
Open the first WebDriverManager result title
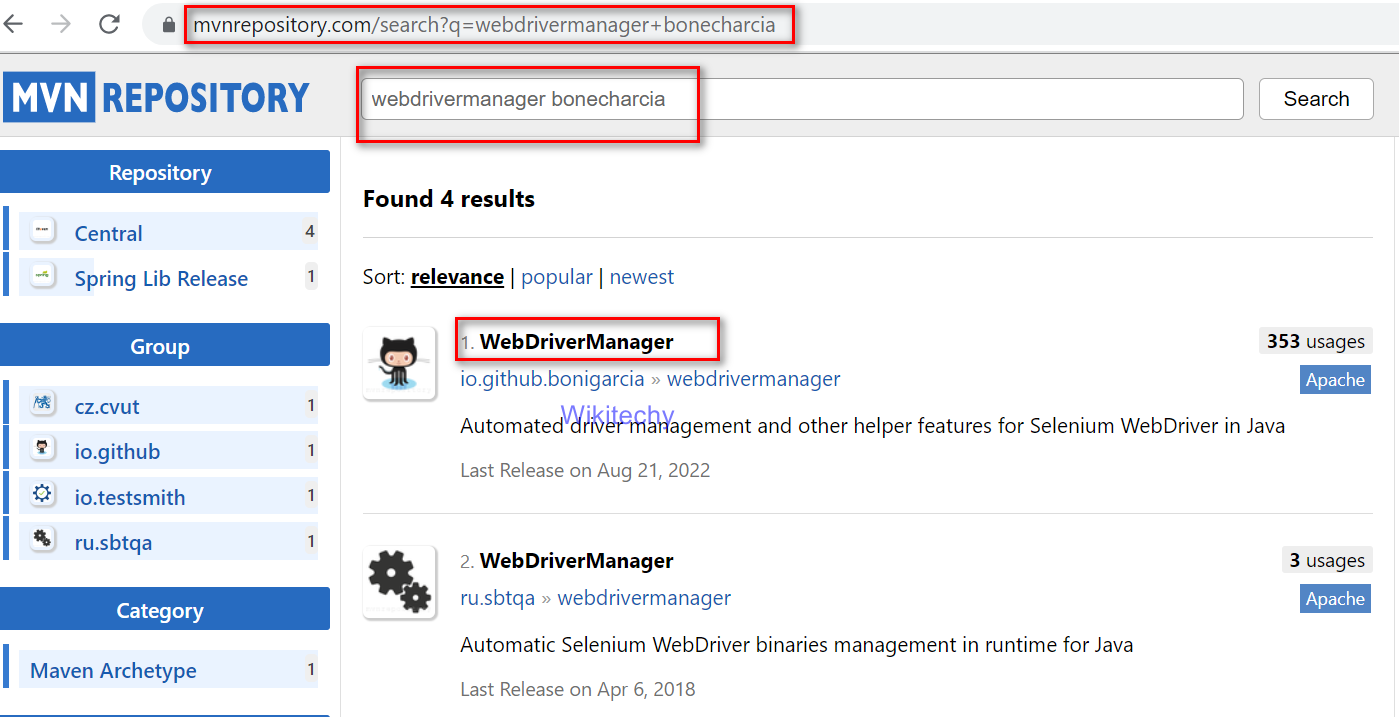pos(577,342)
